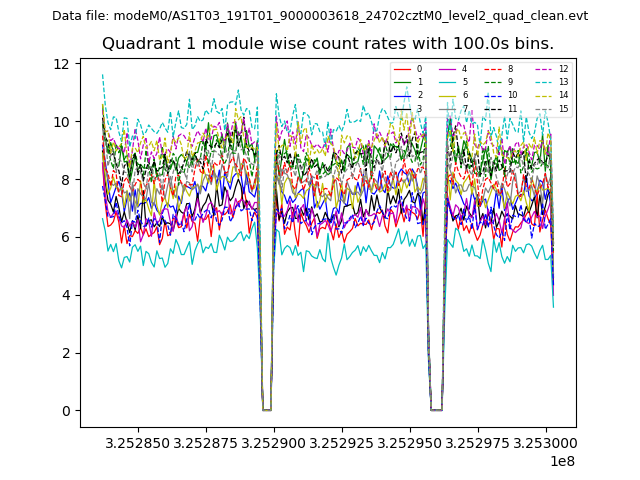
Task: Click the y-axis tick label 10
Action: tap(61, 122)
